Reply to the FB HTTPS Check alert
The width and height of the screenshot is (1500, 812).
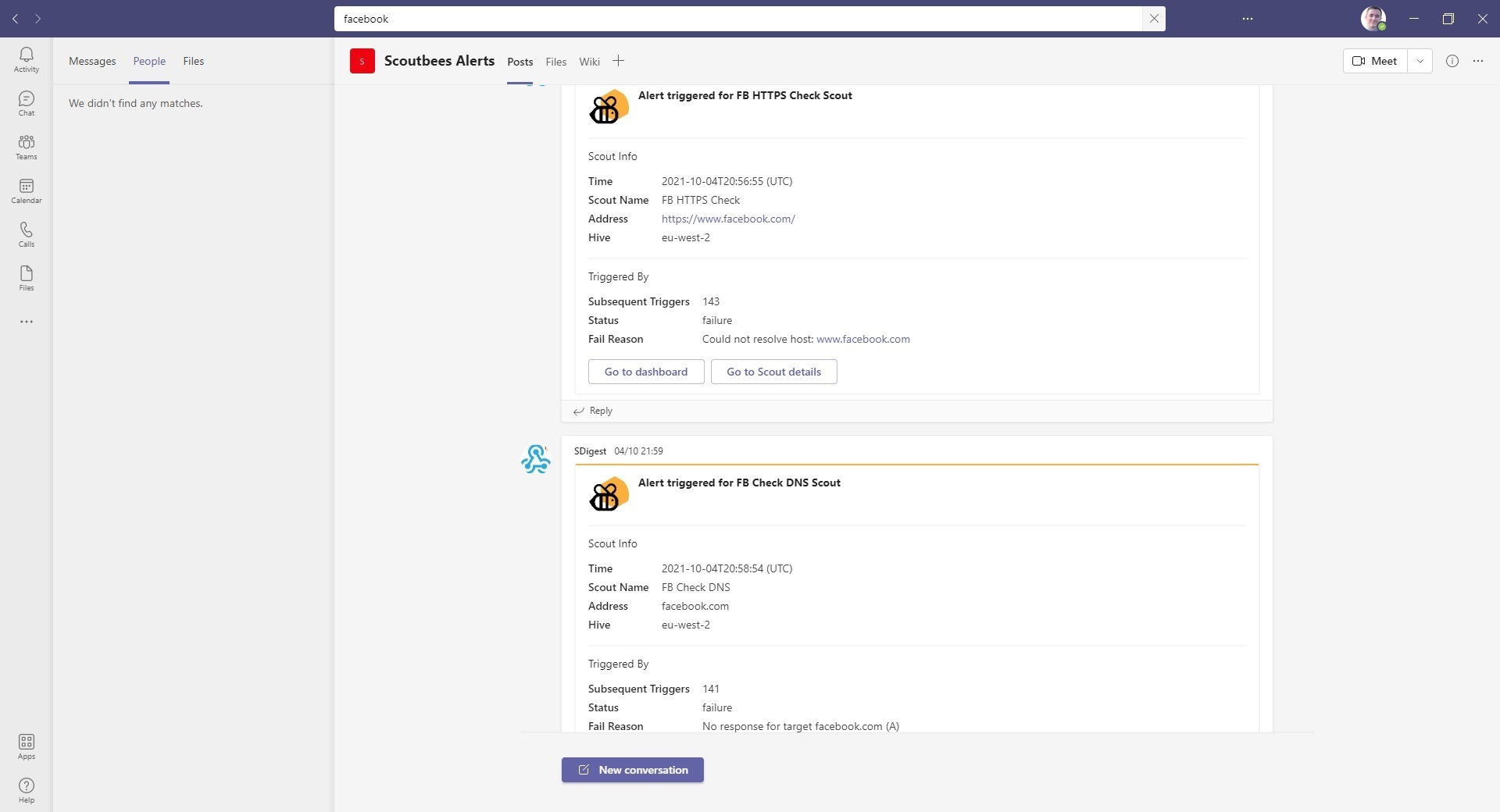(593, 411)
